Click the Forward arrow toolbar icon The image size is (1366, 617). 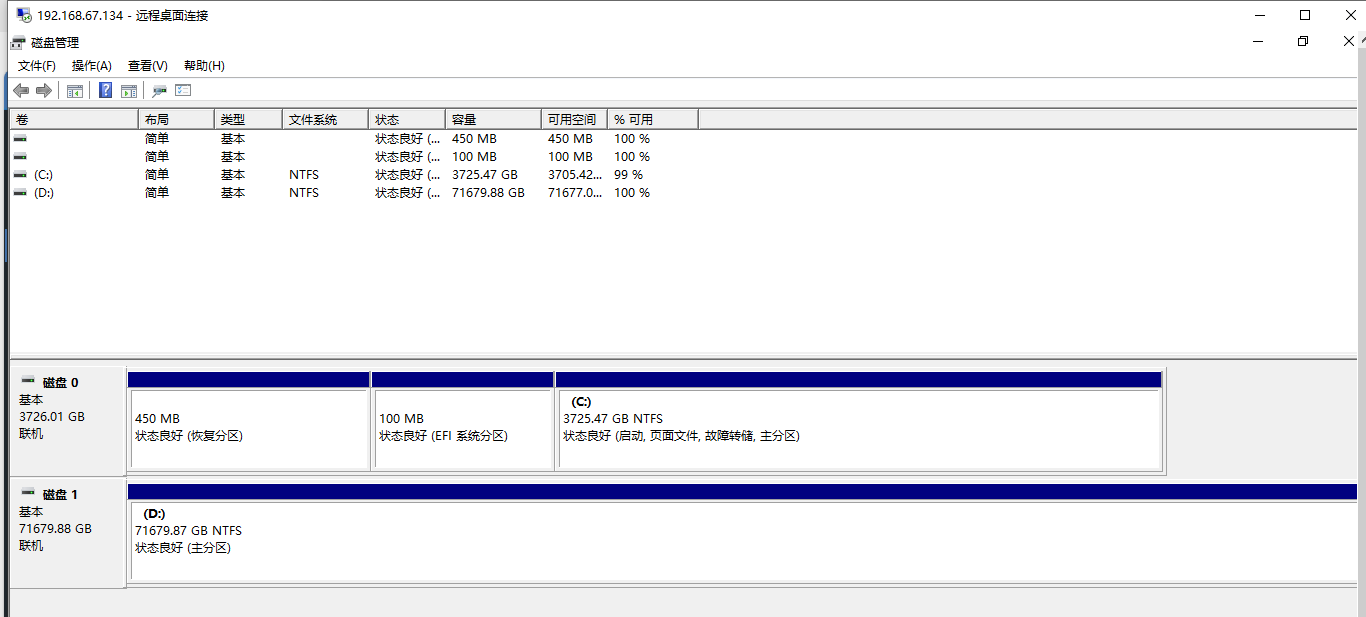point(43,91)
